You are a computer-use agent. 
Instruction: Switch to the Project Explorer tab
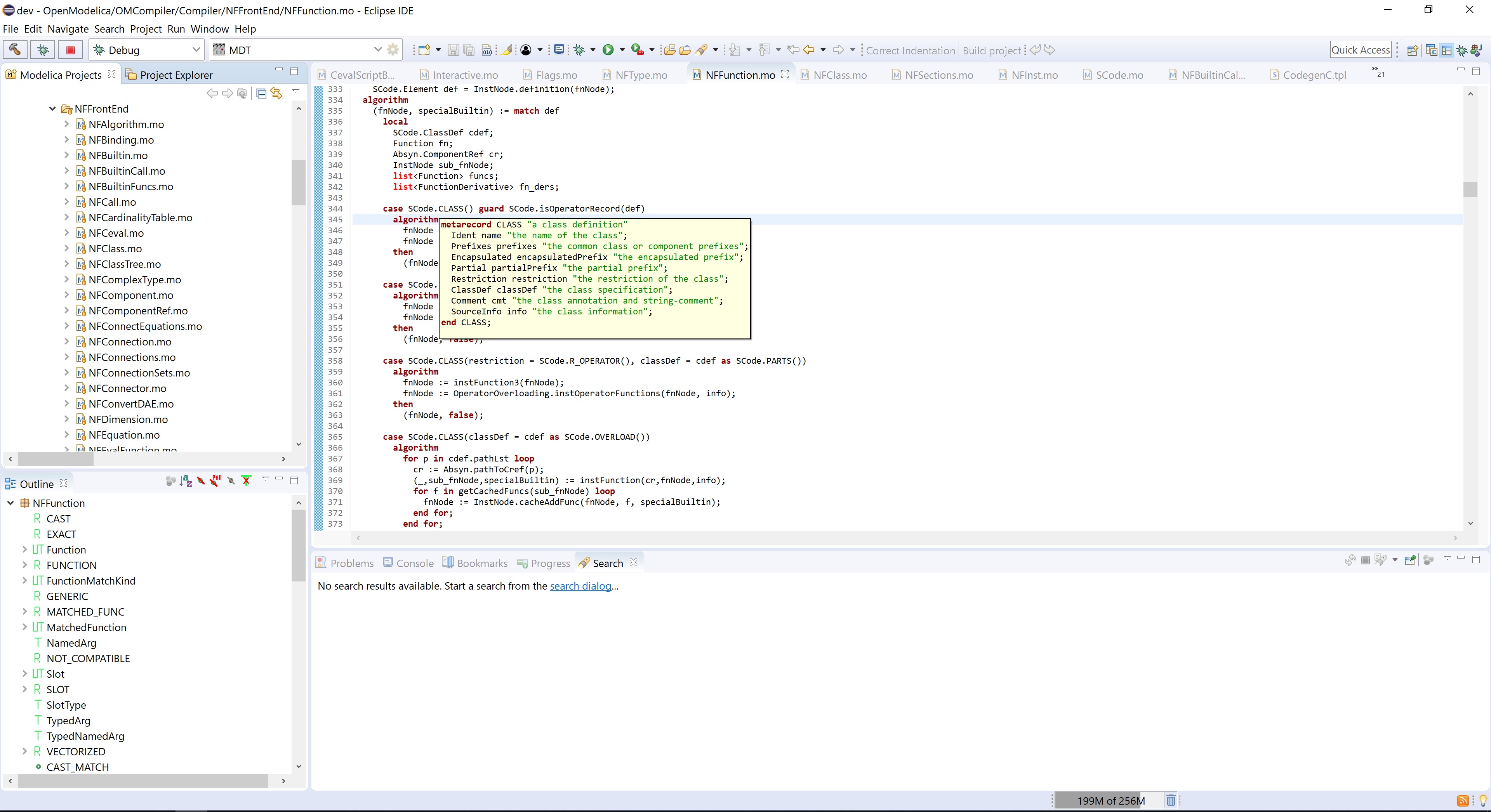(x=170, y=75)
